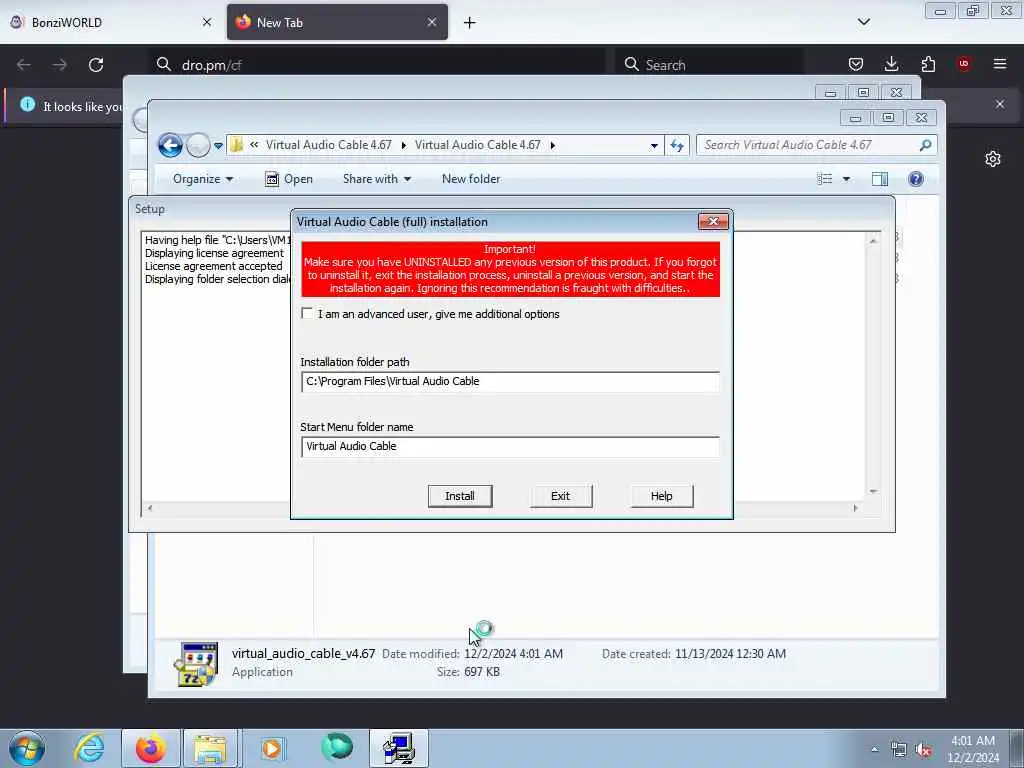1024x768 pixels.
Task: Open the Firefox extensions puzzle icon
Action: (928, 64)
